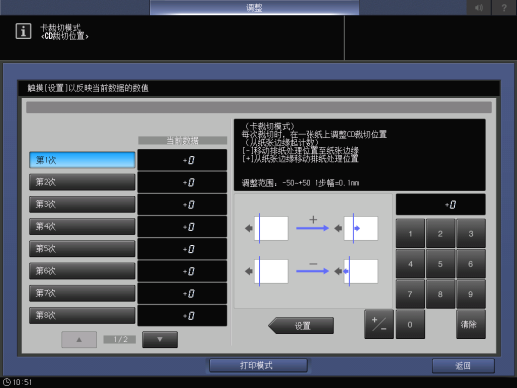Select the 第6次 row button

point(82,271)
